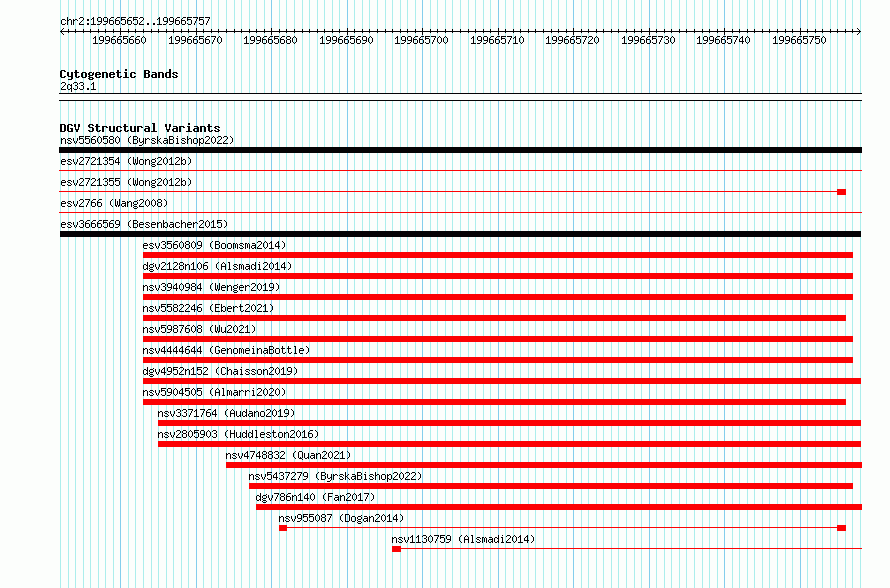Click the red bar for nsv5987608
This screenshot has width=890, height=588.
pyautogui.click(x=498, y=339)
